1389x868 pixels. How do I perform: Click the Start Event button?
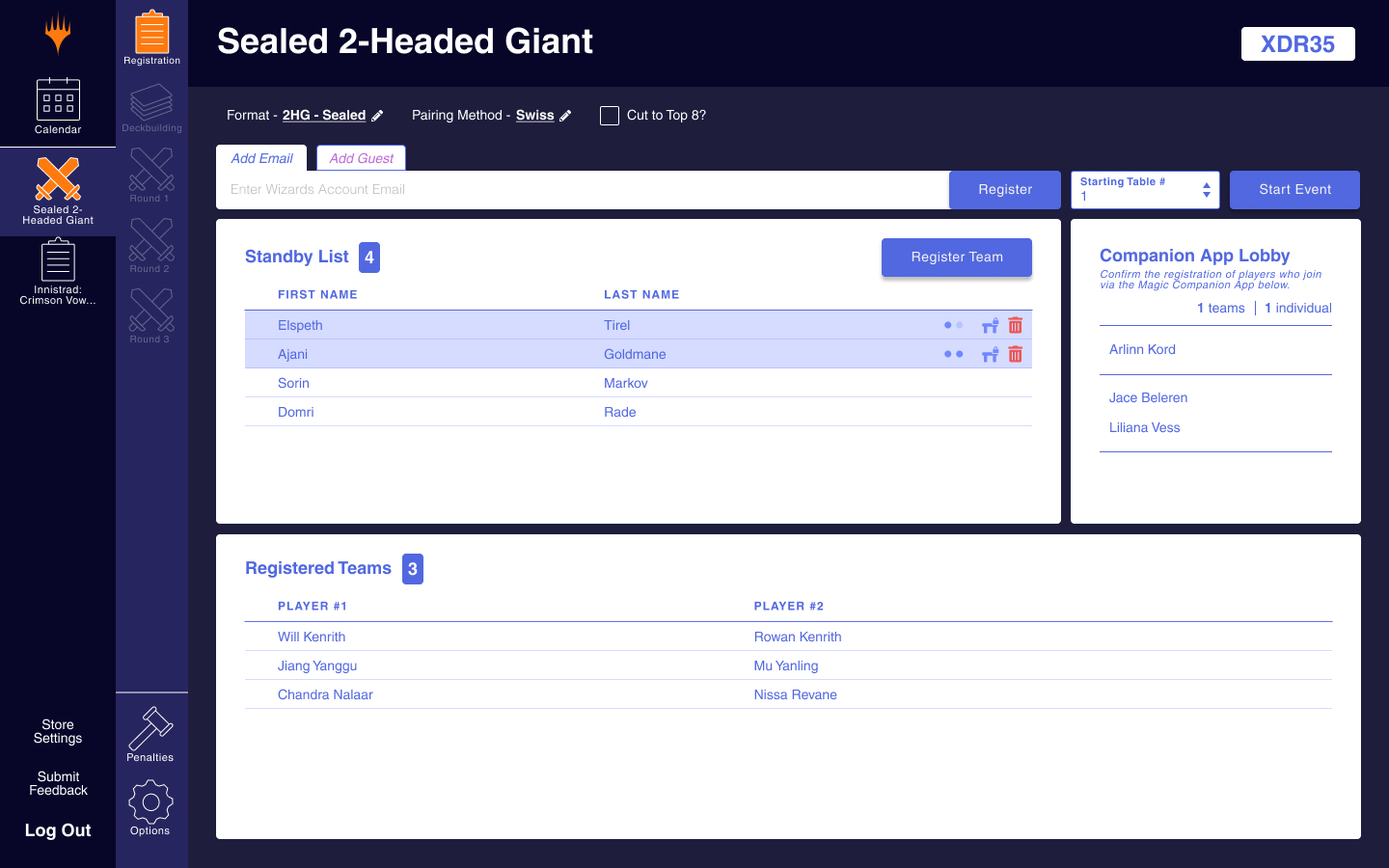(x=1294, y=190)
